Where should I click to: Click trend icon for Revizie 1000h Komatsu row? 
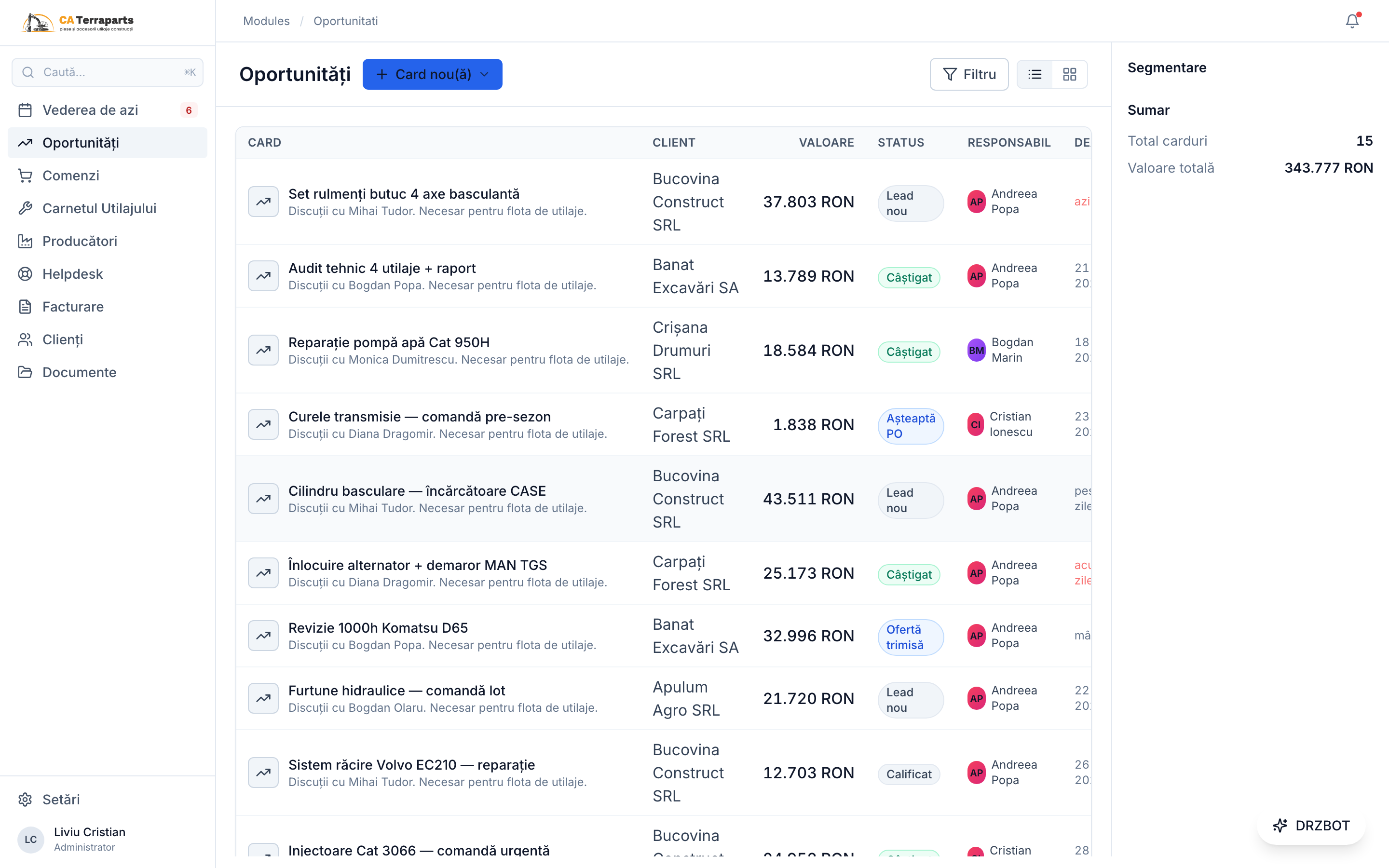click(263, 636)
